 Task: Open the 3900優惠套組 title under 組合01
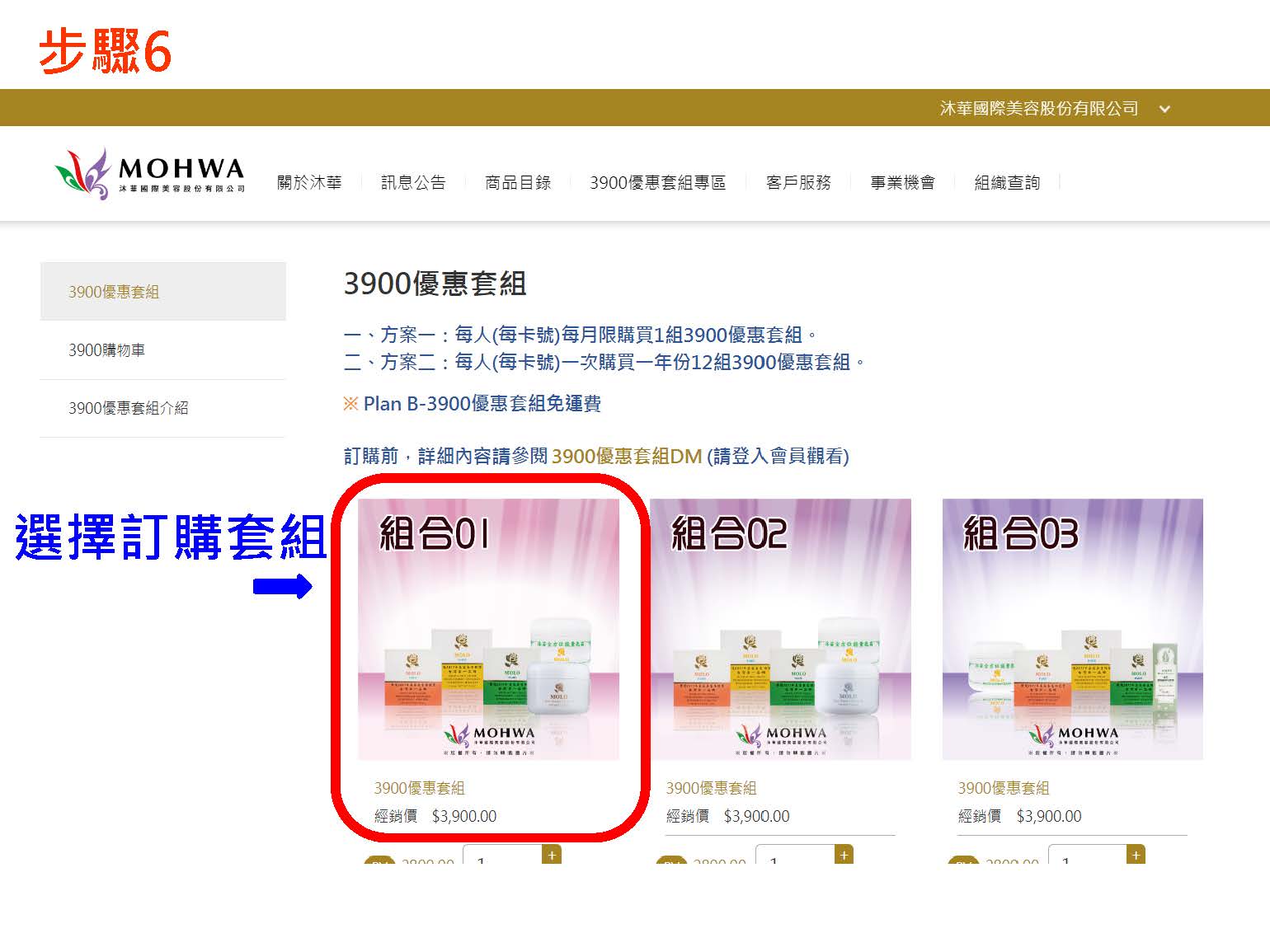click(x=419, y=788)
